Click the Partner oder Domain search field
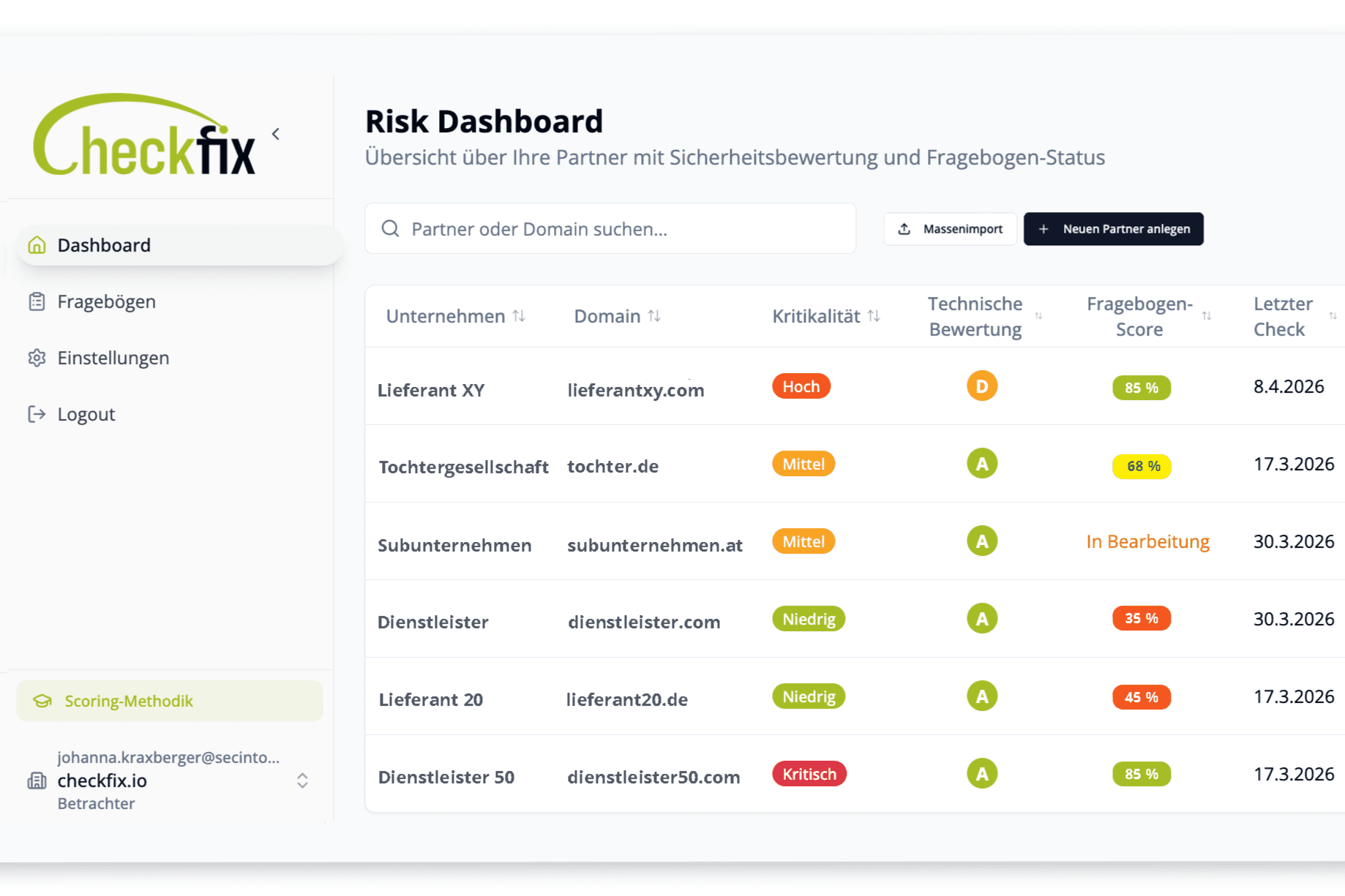This screenshot has width=1345, height=896. click(x=610, y=229)
